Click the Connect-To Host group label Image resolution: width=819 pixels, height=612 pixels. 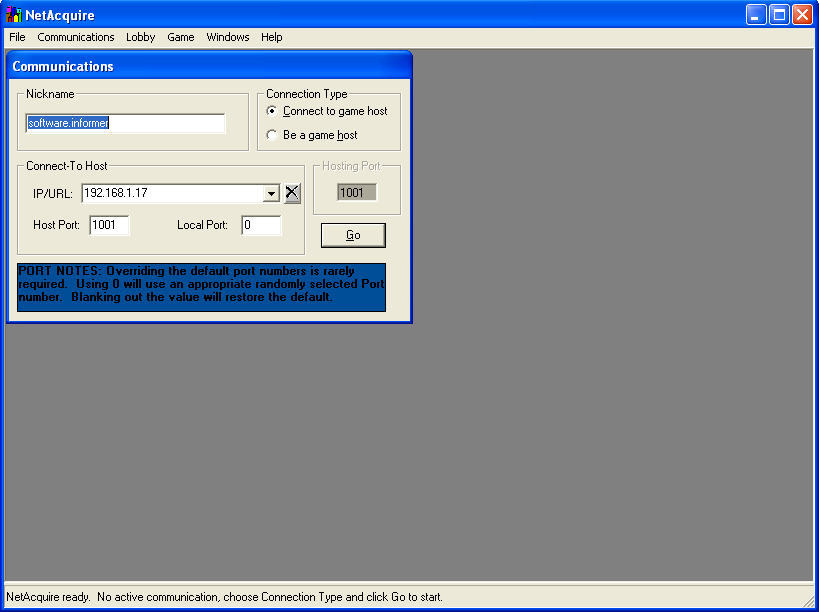[67, 166]
